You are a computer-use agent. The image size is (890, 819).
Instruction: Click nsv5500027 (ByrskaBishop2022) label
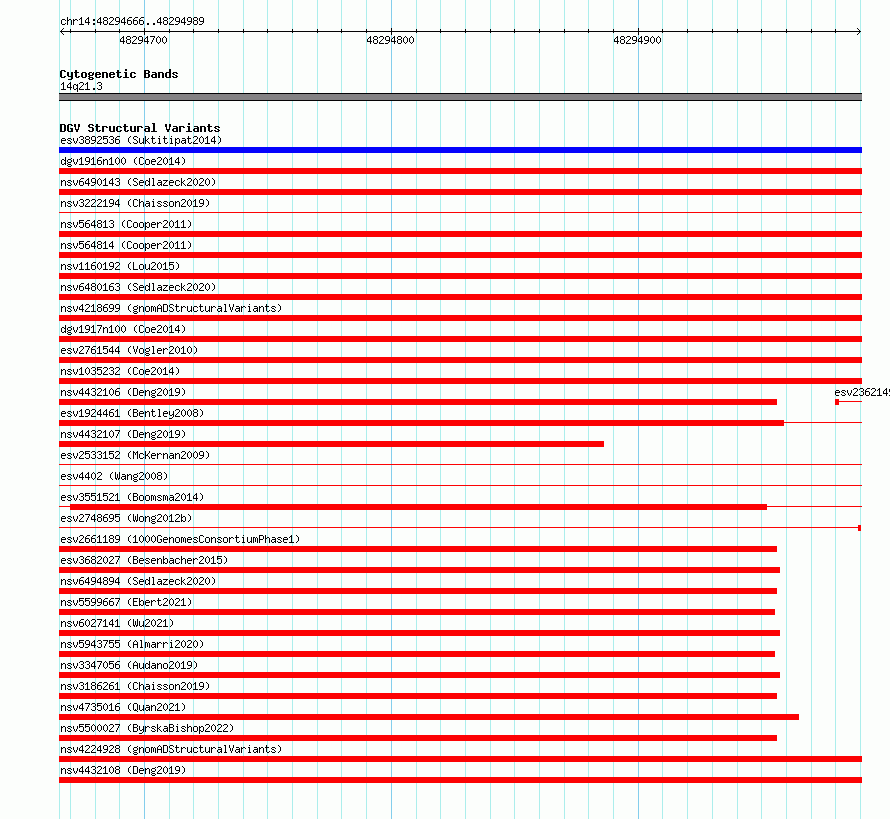pos(147,728)
